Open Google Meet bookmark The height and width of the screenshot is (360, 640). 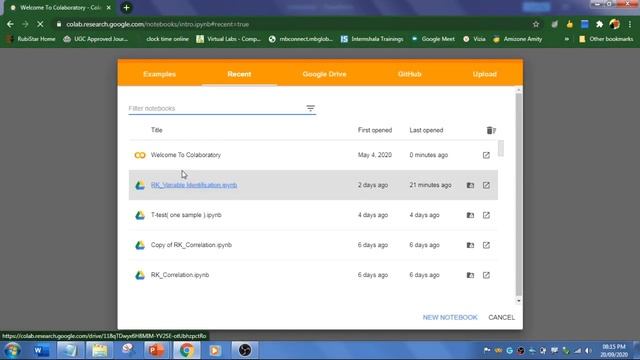point(433,39)
